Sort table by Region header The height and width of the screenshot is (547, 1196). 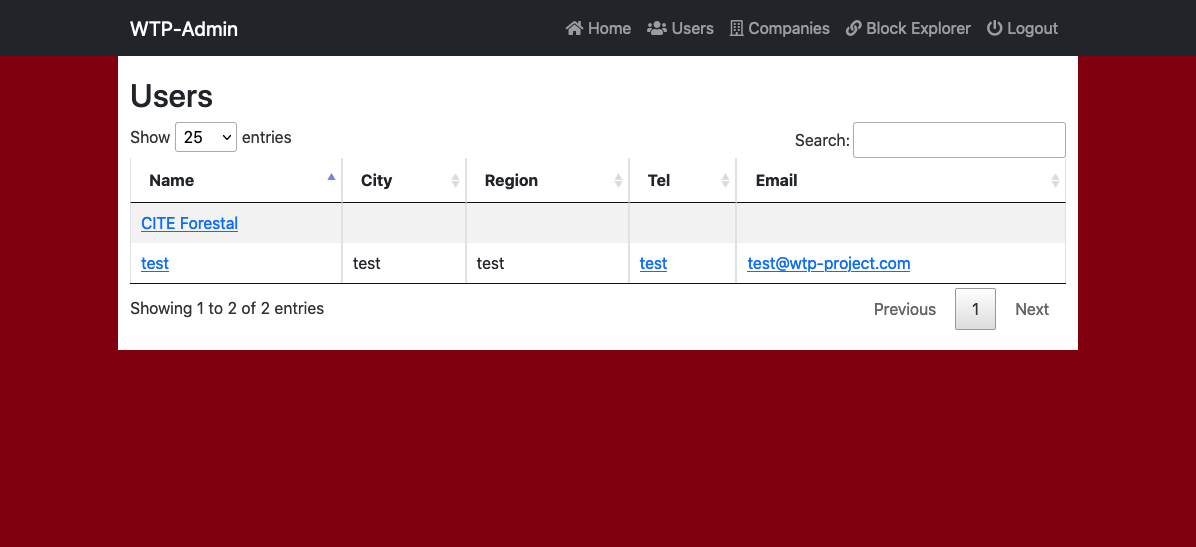click(x=548, y=181)
